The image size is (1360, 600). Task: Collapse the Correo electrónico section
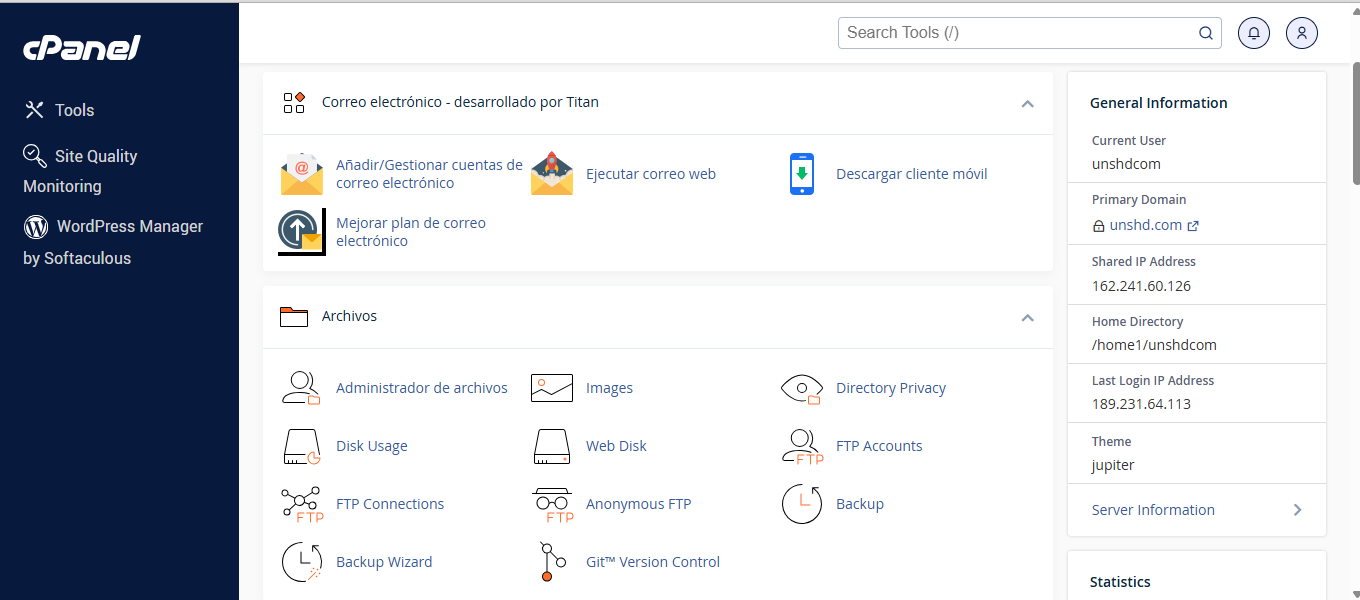[1027, 103]
